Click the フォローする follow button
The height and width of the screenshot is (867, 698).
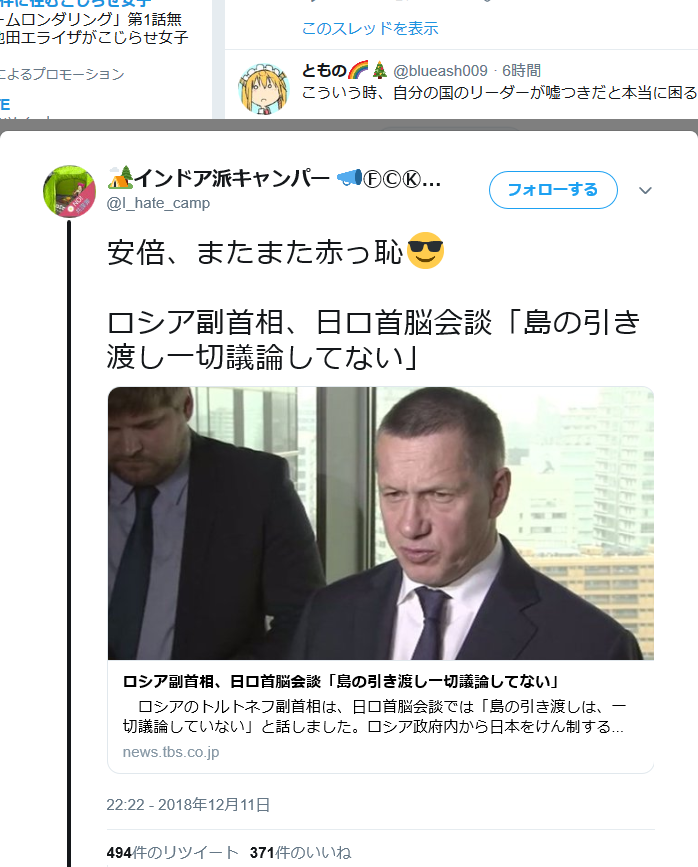553,190
